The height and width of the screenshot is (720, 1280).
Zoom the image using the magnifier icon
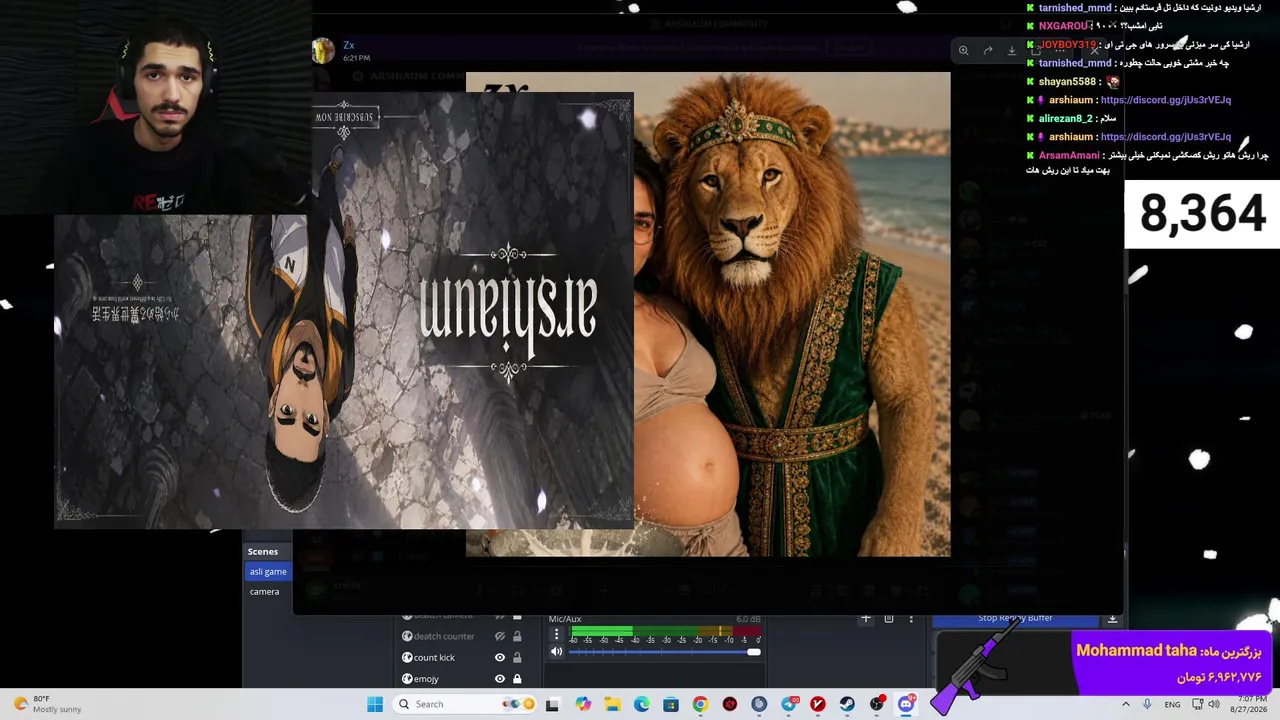pyautogui.click(x=963, y=50)
